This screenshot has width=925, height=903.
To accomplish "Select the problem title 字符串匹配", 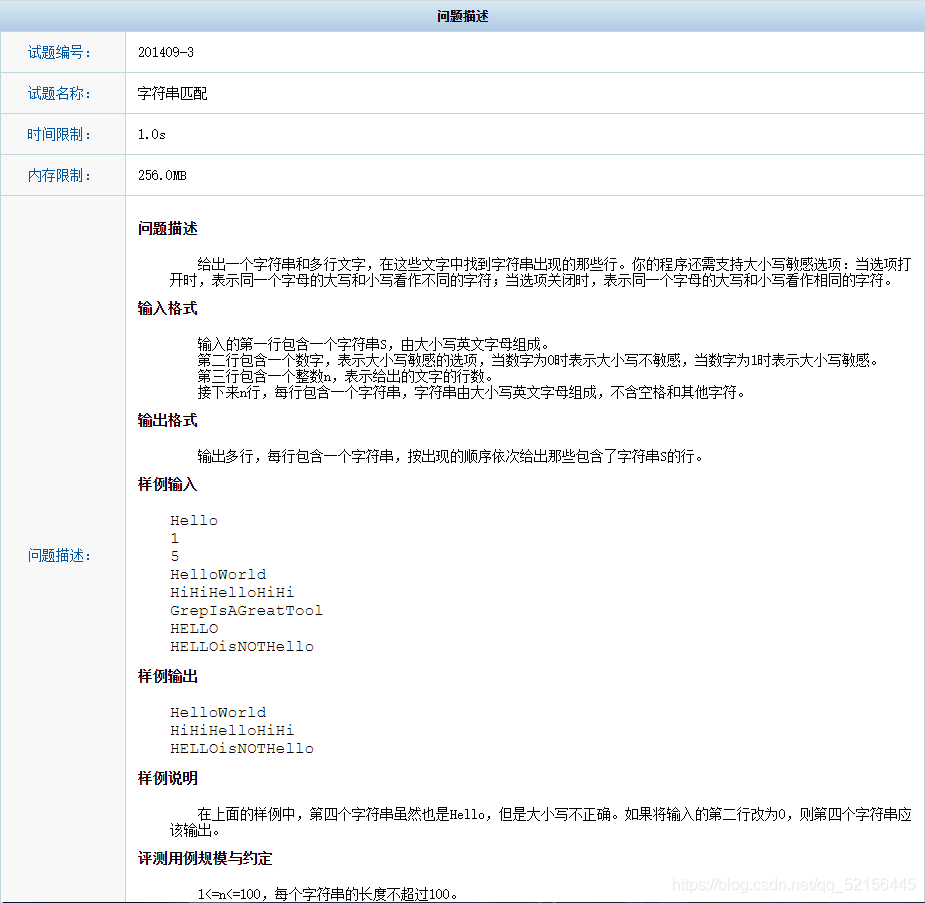I will (172, 93).
